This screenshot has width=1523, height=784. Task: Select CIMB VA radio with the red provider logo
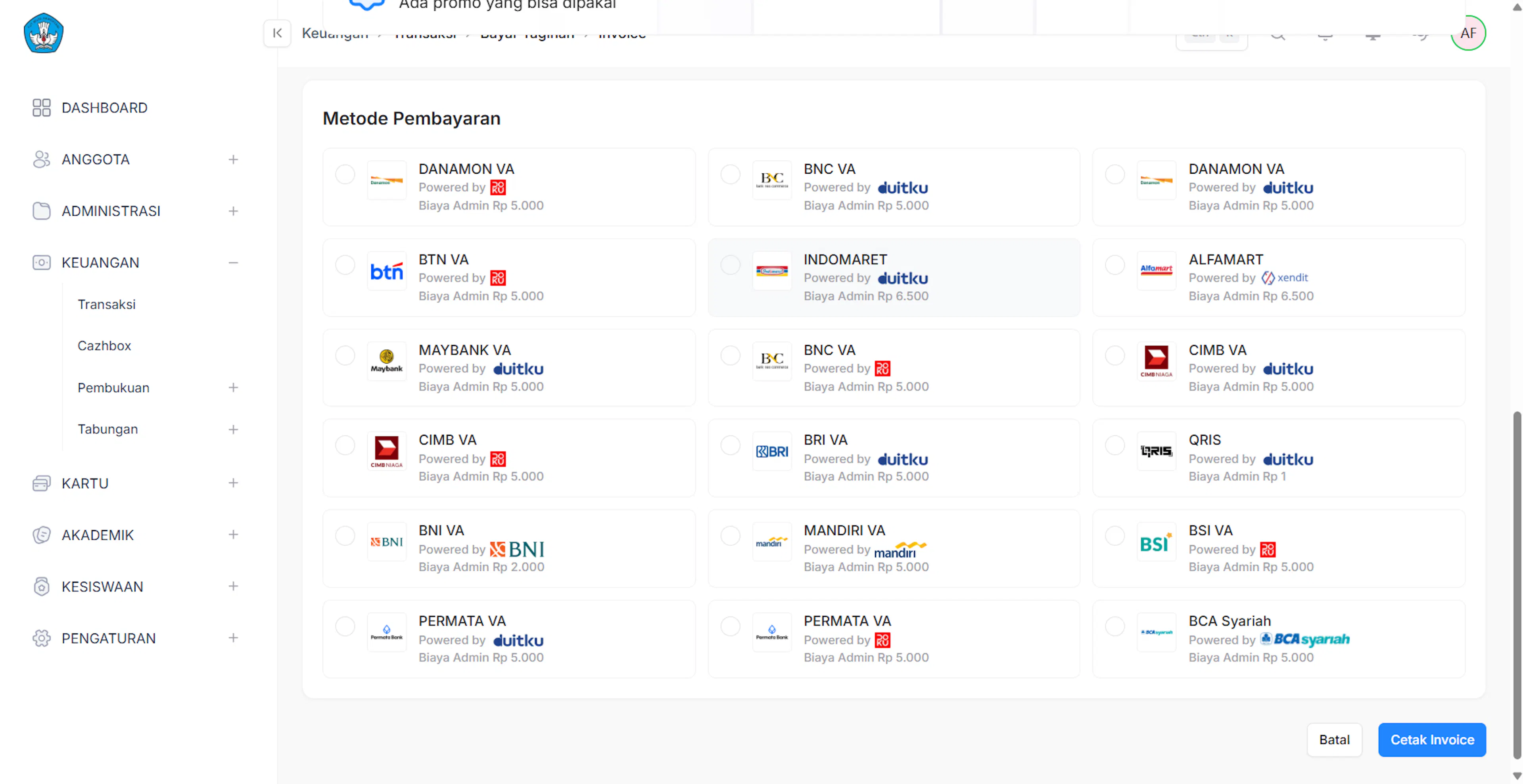(345, 445)
